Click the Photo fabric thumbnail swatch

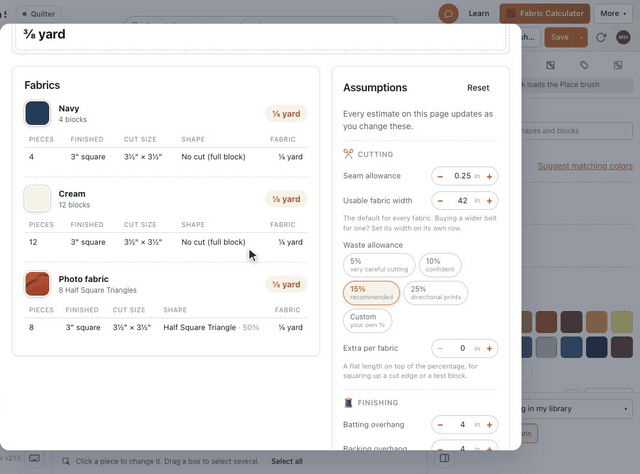coord(37,284)
